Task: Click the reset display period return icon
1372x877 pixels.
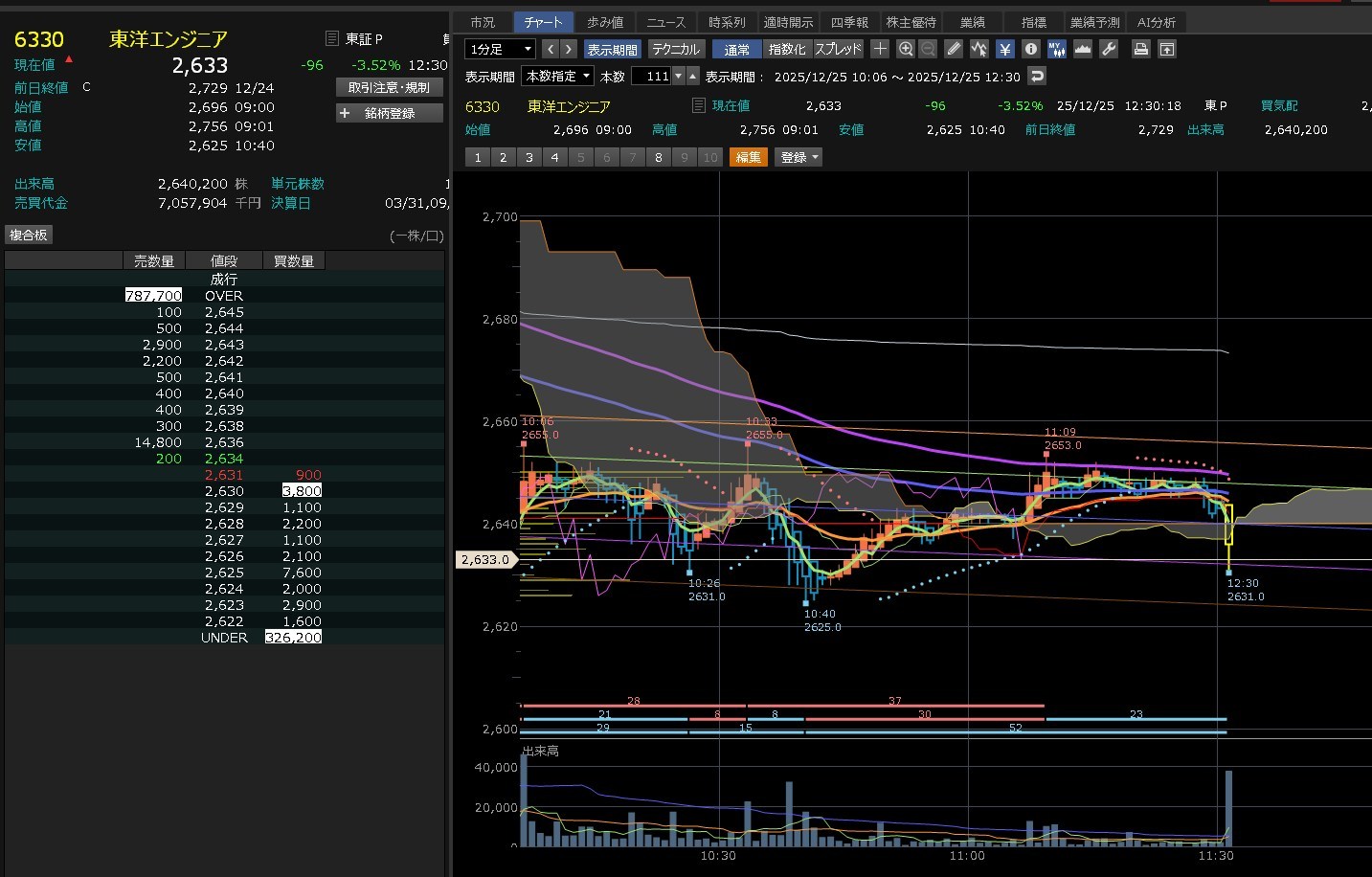Action: 1036,76
